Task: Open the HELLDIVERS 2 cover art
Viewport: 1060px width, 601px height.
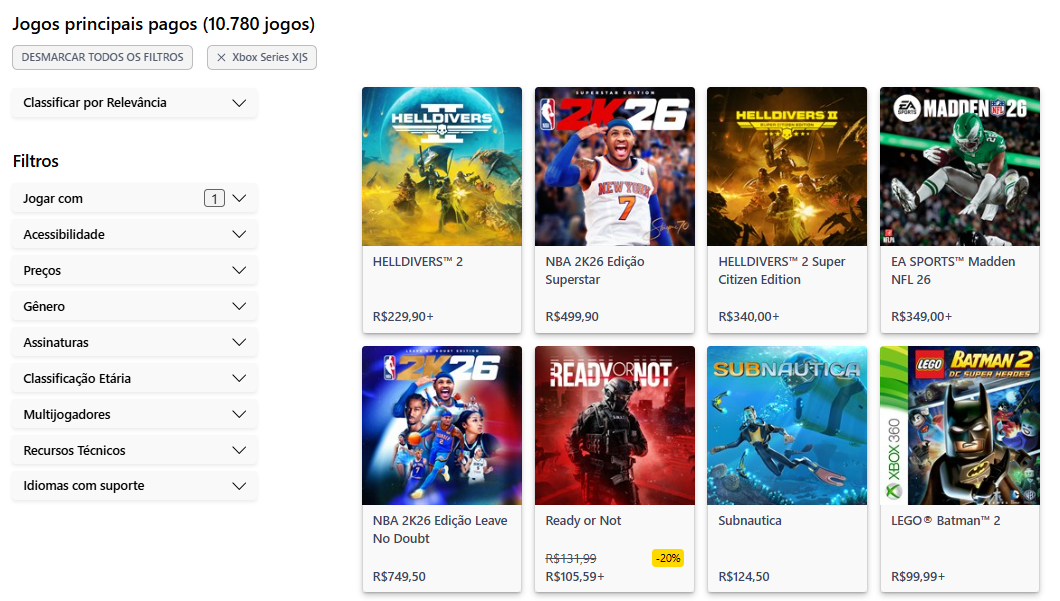Action: point(442,166)
